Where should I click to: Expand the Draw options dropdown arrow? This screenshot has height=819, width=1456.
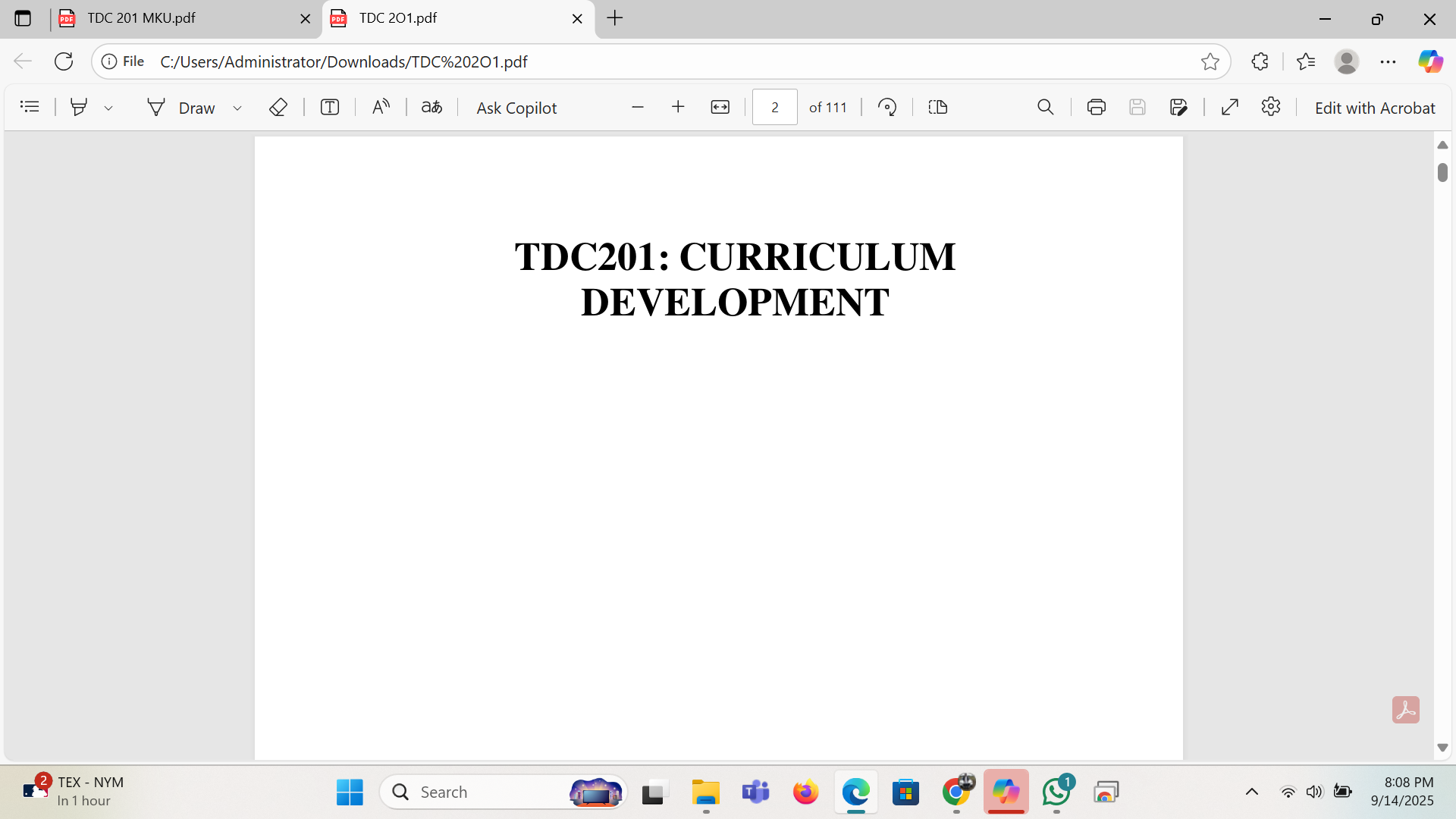point(237,108)
